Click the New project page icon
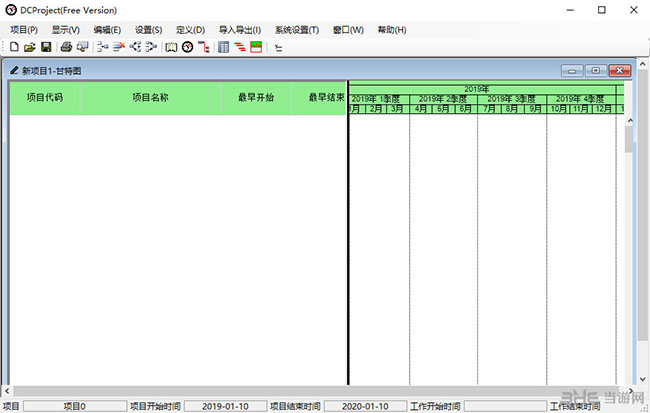 coord(14,47)
